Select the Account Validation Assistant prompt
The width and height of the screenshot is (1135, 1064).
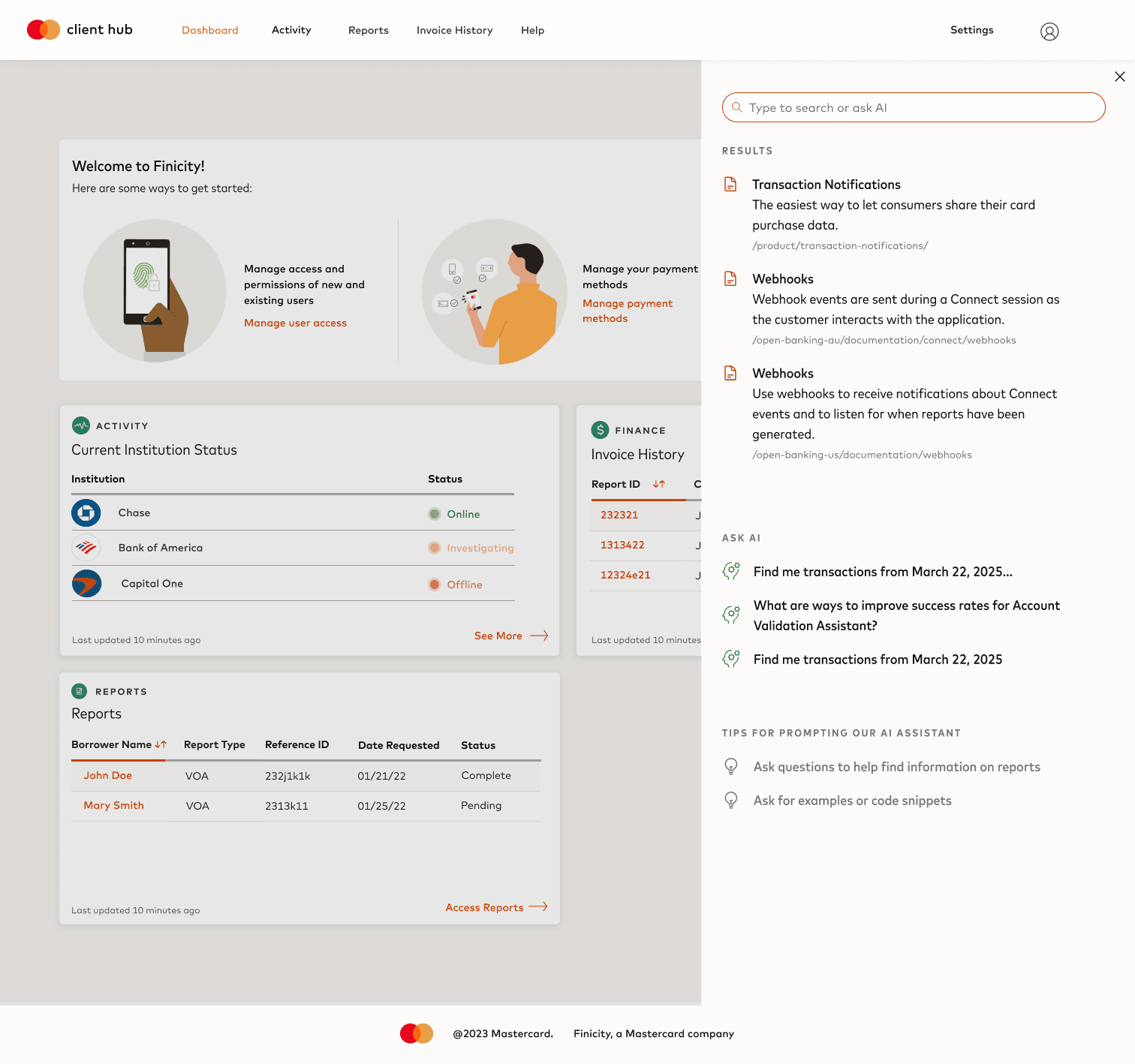point(907,615)
